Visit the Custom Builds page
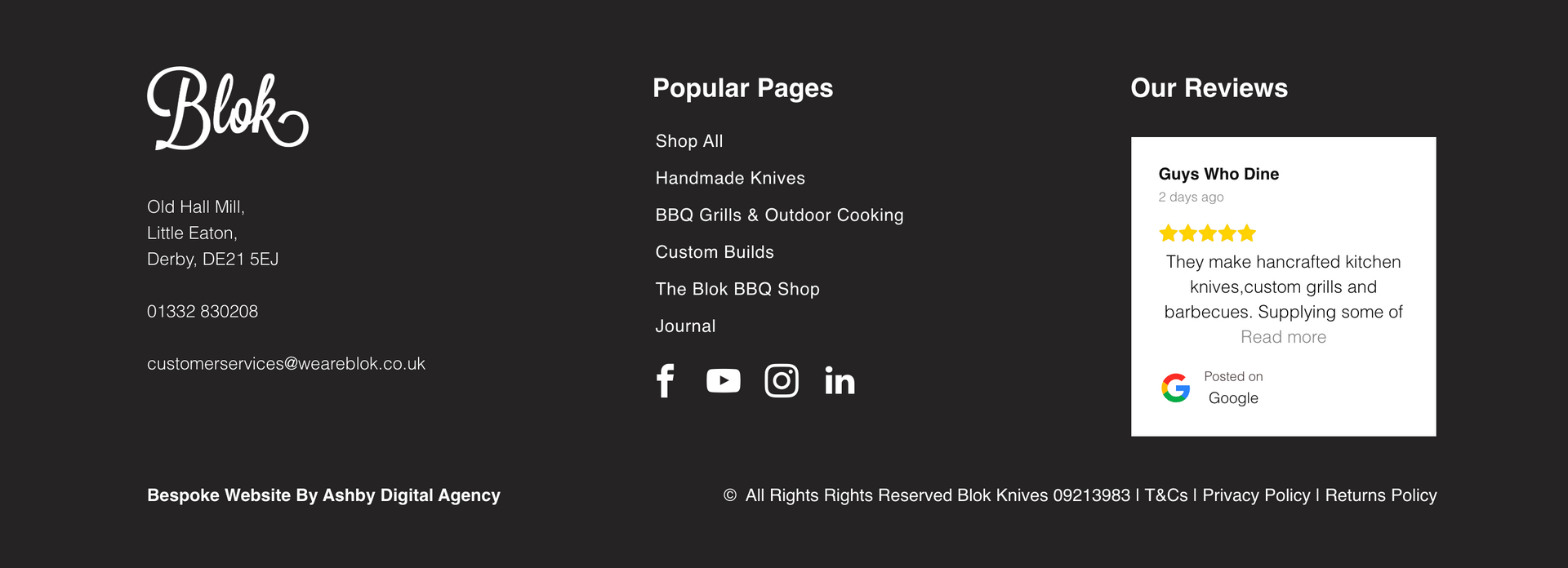 tap(715, 252)
